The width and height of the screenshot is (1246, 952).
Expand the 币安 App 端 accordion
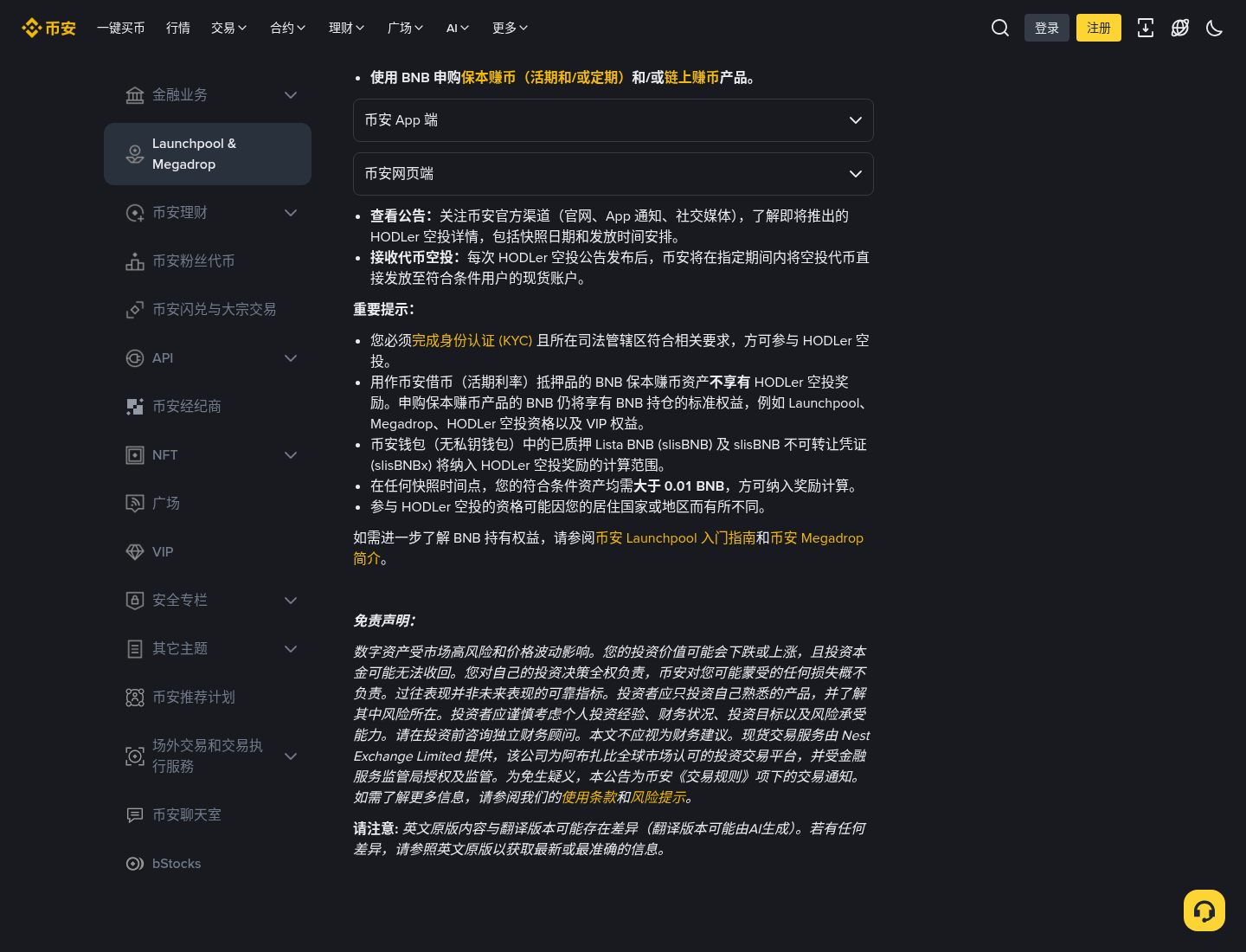tap(613, 120)
